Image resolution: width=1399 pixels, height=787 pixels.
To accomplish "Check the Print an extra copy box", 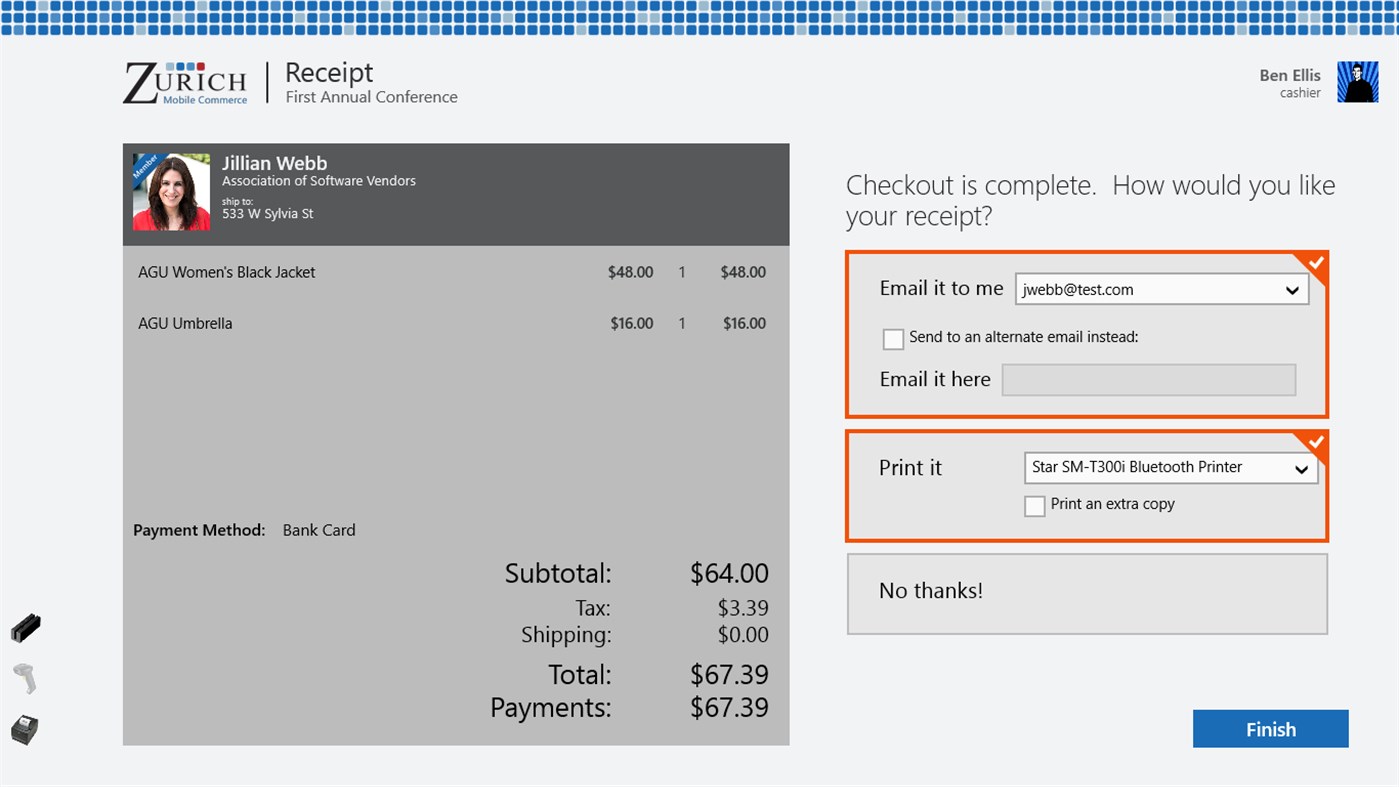I will (x=1034, y=506).
